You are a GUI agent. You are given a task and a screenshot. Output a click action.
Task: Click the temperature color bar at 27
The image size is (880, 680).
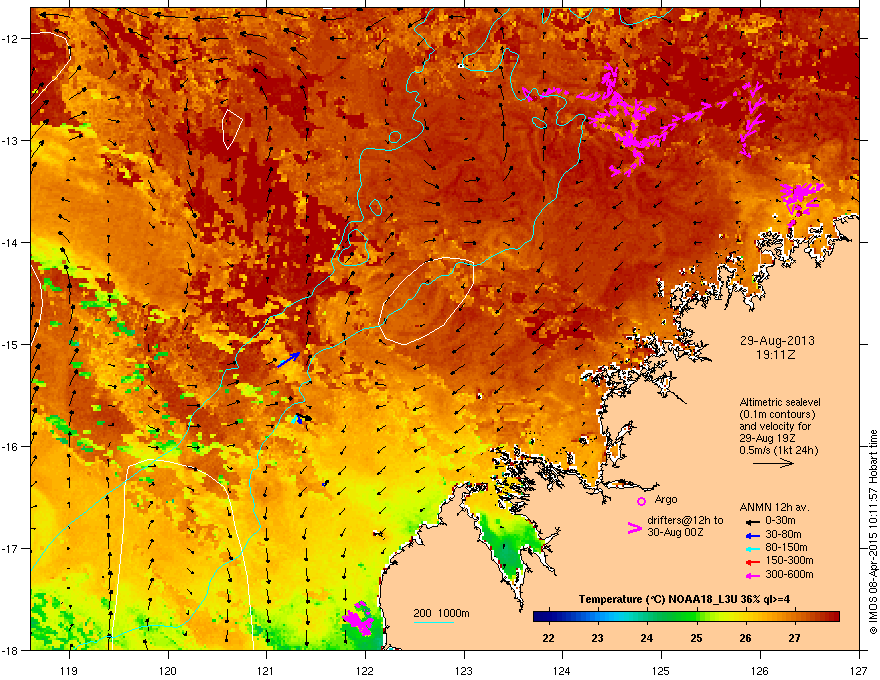point(794,617)
